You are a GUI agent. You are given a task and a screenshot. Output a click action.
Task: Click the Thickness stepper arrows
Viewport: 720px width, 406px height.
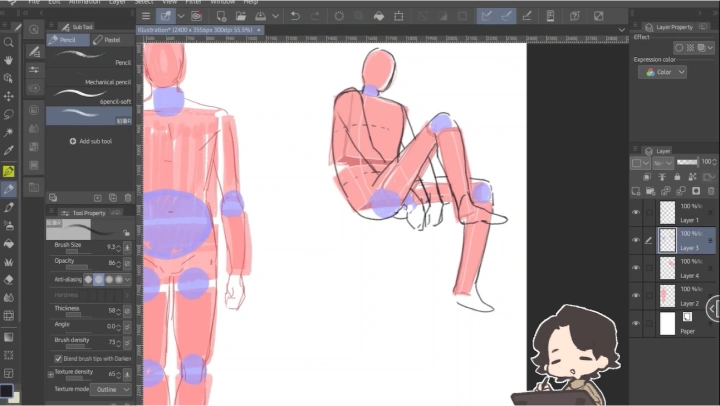[118, 311]
